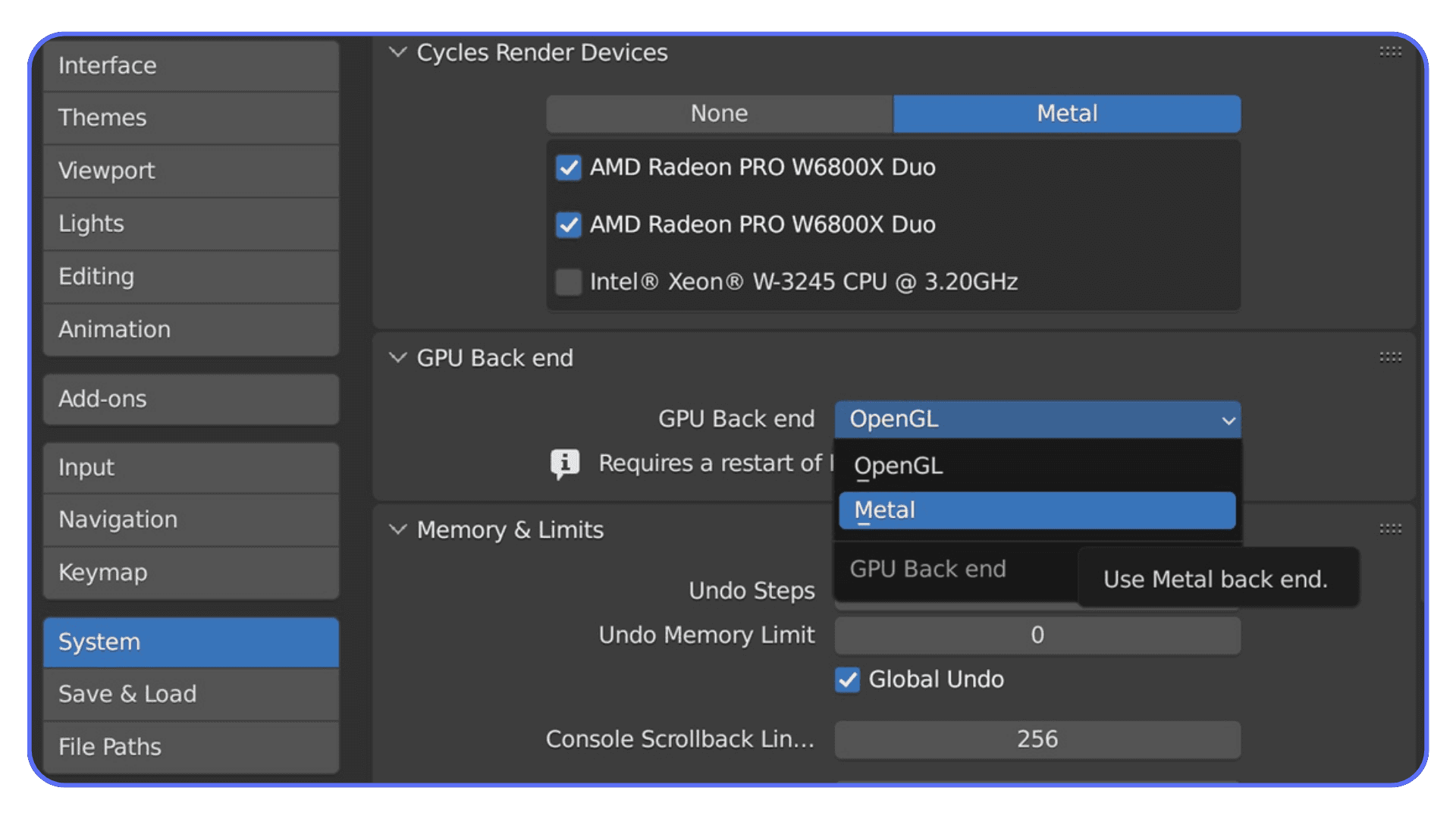Collapse the Cycles Render Devices section
This screenshot has height=819, width=1456.
397,52
